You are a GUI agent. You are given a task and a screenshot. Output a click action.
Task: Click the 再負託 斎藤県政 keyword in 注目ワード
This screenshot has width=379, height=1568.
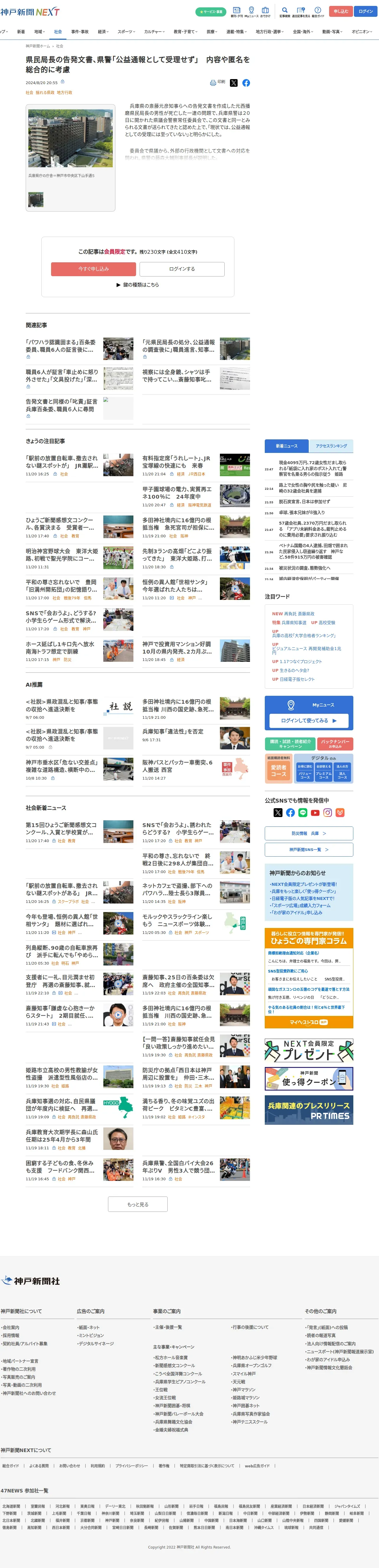tap(299, 613)
